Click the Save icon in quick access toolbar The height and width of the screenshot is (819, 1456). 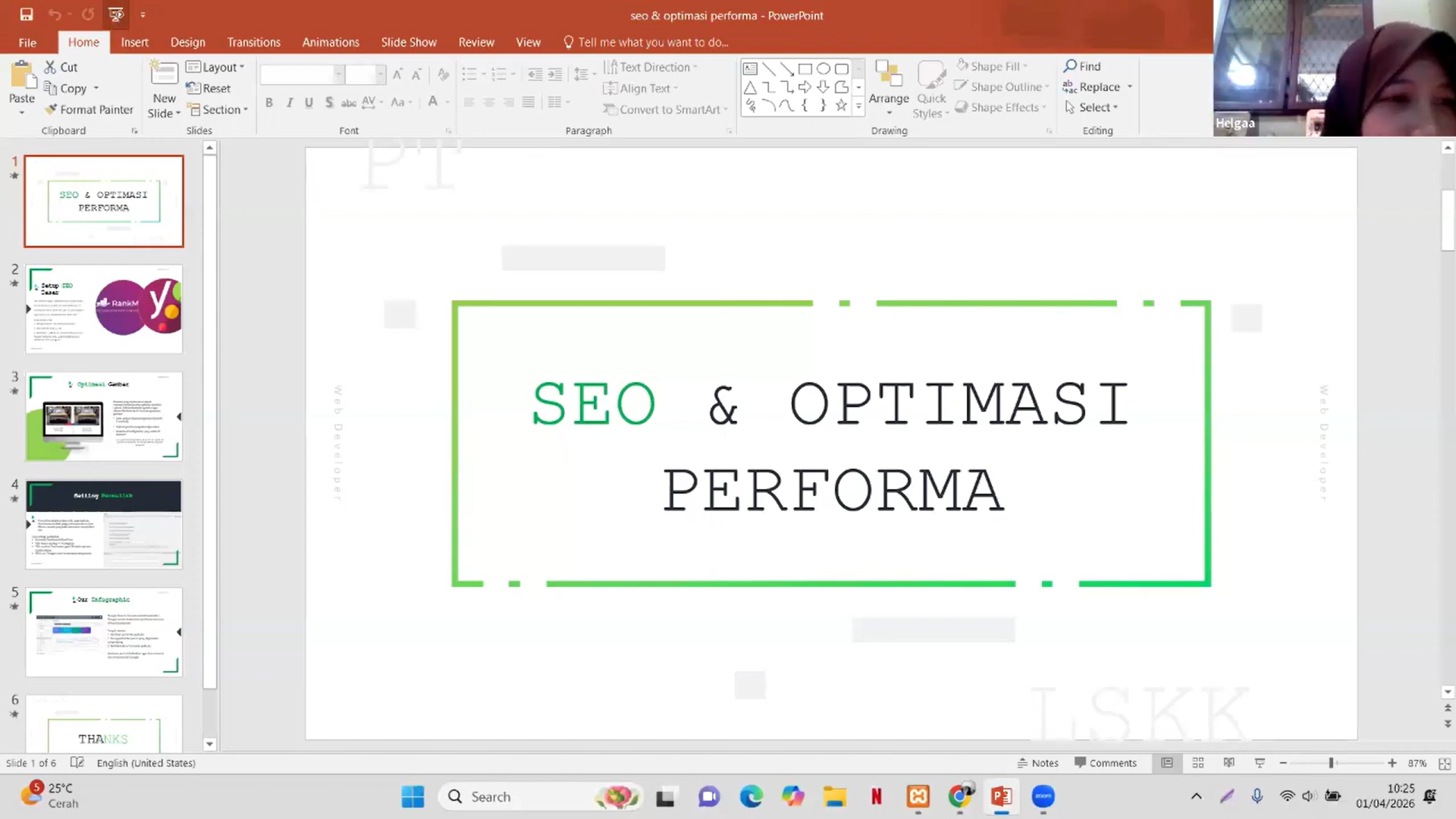click(27, 14)
